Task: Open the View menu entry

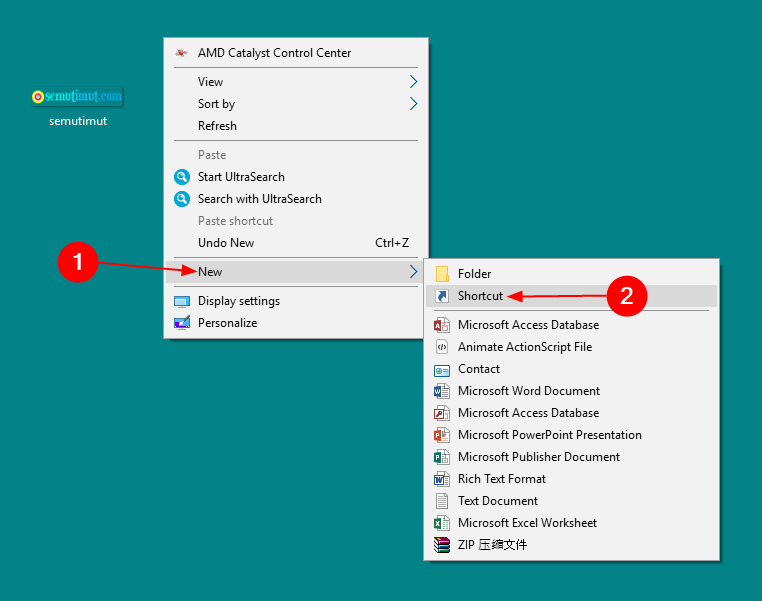Action: click(296, 82)
